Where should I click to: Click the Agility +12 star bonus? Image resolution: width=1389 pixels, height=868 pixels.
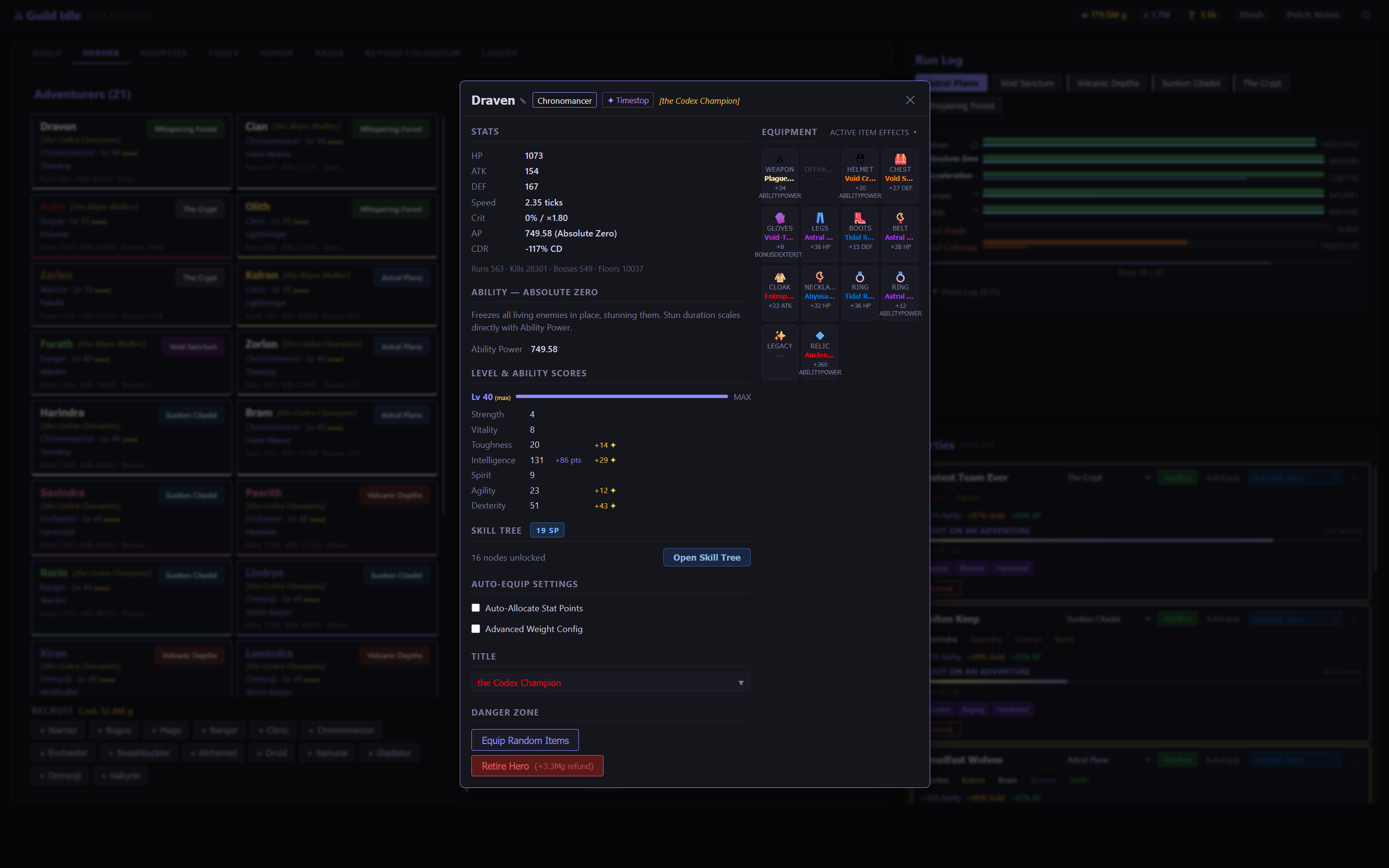pyautogui.click(x=605, y=490)
